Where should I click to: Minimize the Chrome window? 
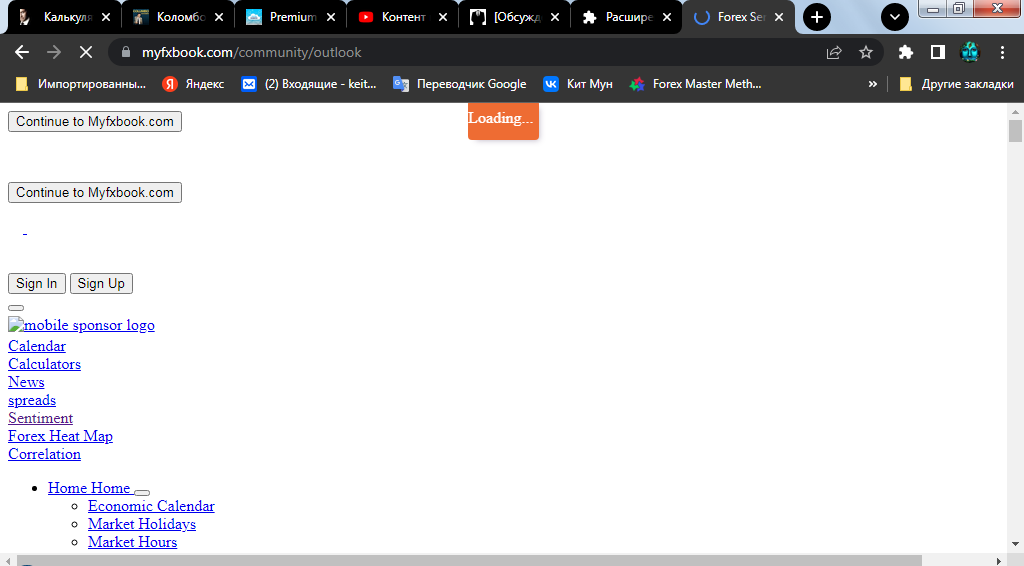coord(933,8)
